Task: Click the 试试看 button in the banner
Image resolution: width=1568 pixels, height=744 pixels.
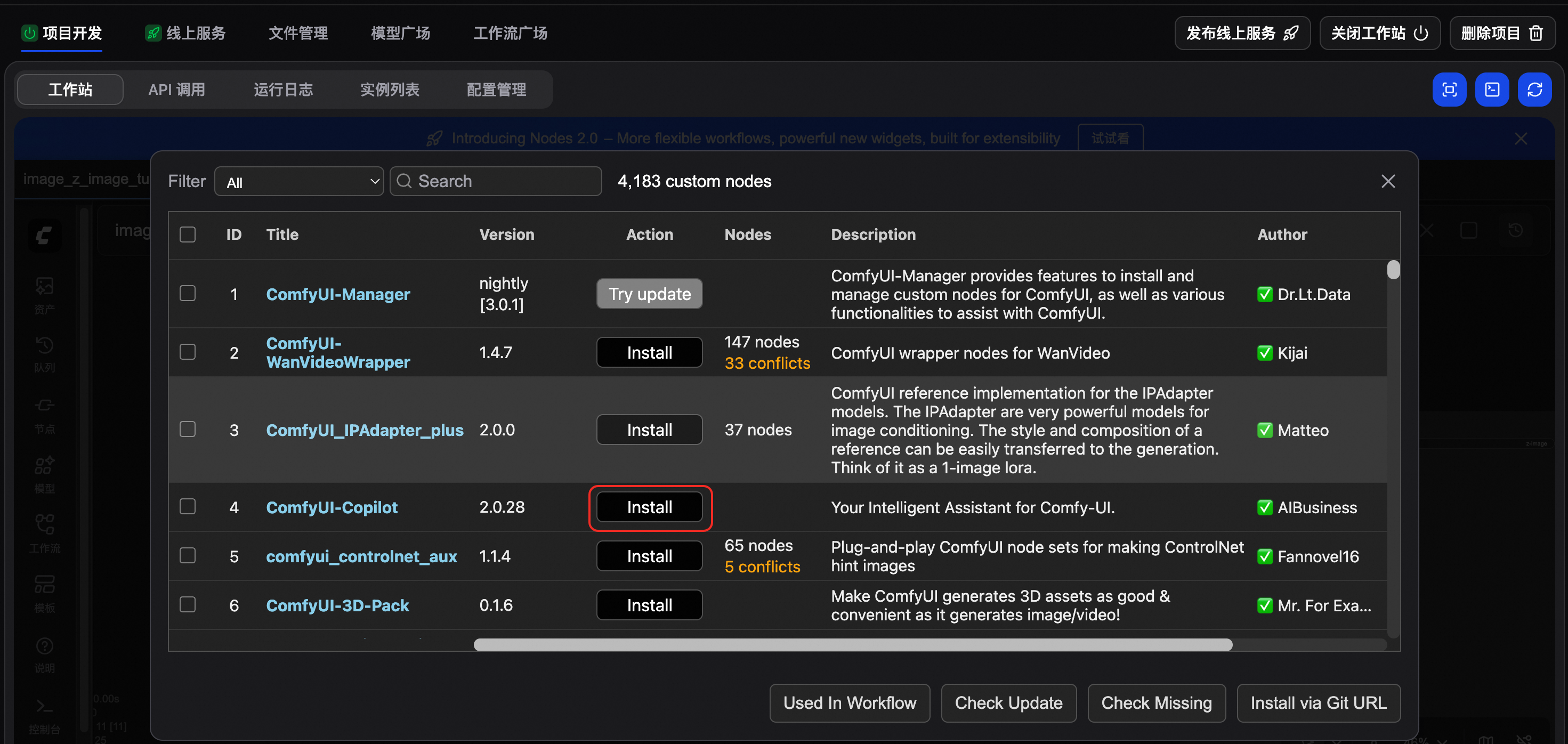Action: pyautogui.click(x=1110, y=139)
